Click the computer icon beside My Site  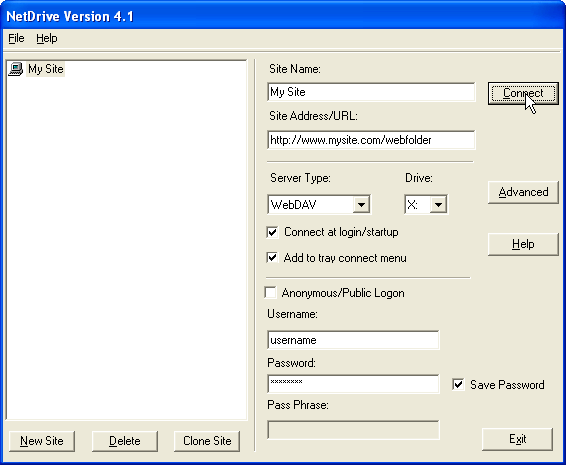(x=16, y=69)
